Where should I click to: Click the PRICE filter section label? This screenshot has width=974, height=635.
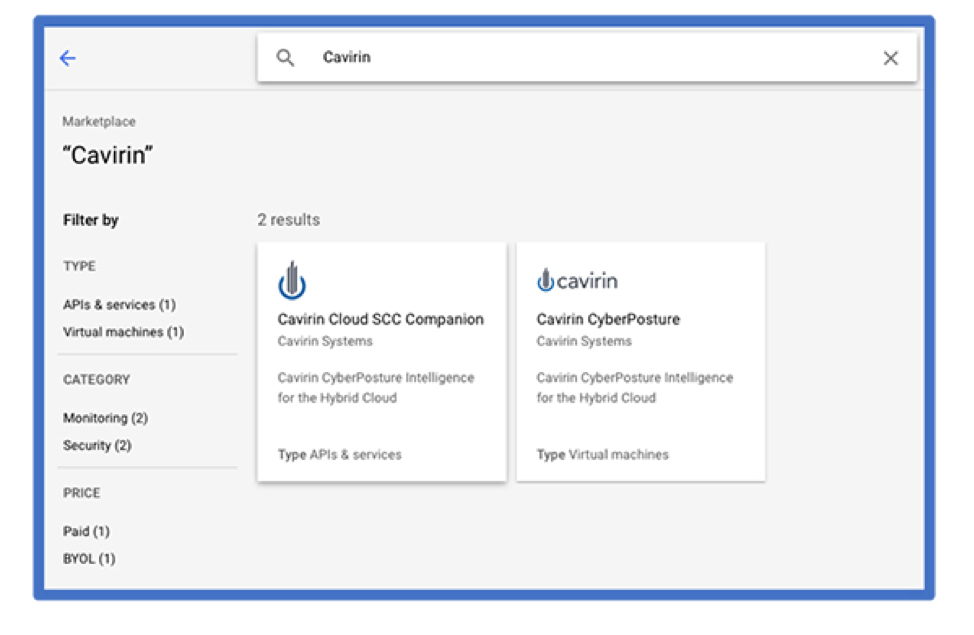81,493
